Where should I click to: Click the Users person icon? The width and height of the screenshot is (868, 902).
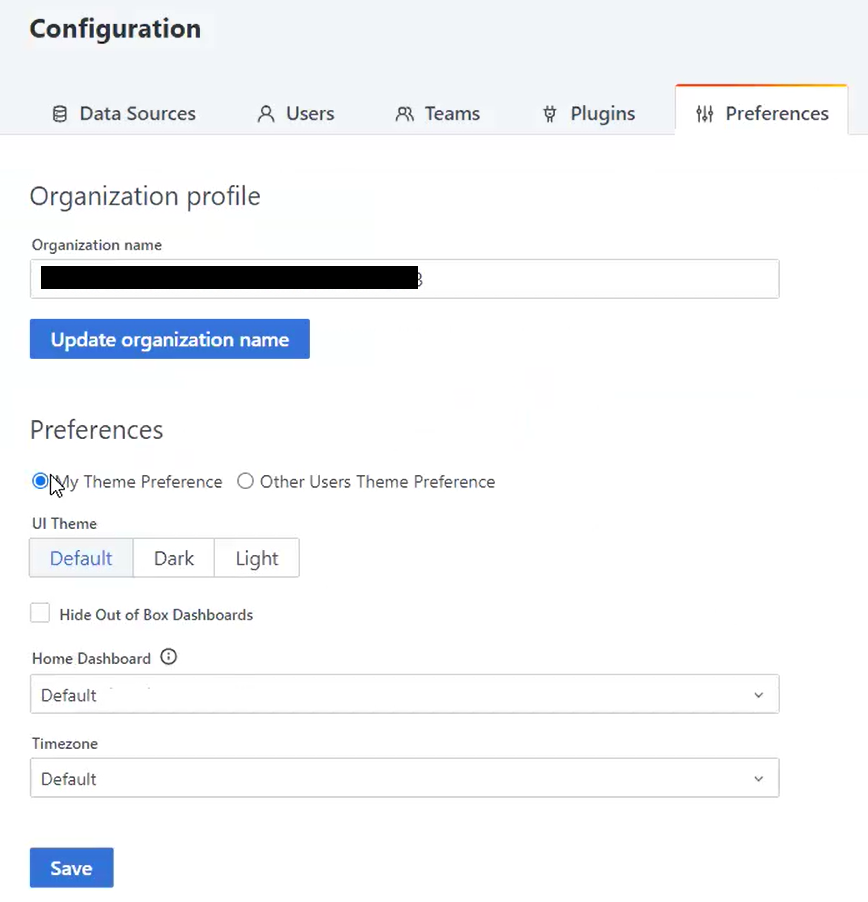265,114
